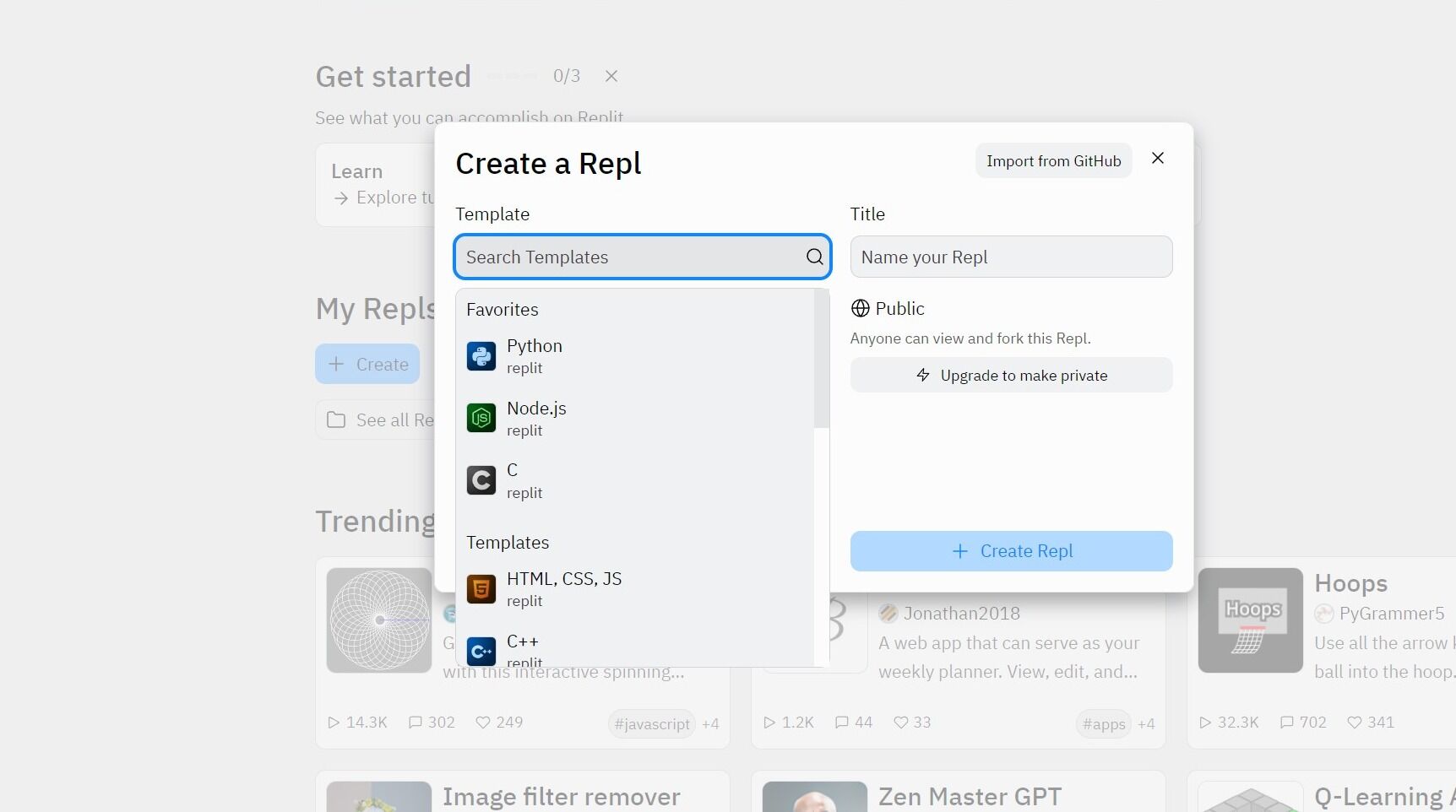Click the C template icon

481,480
